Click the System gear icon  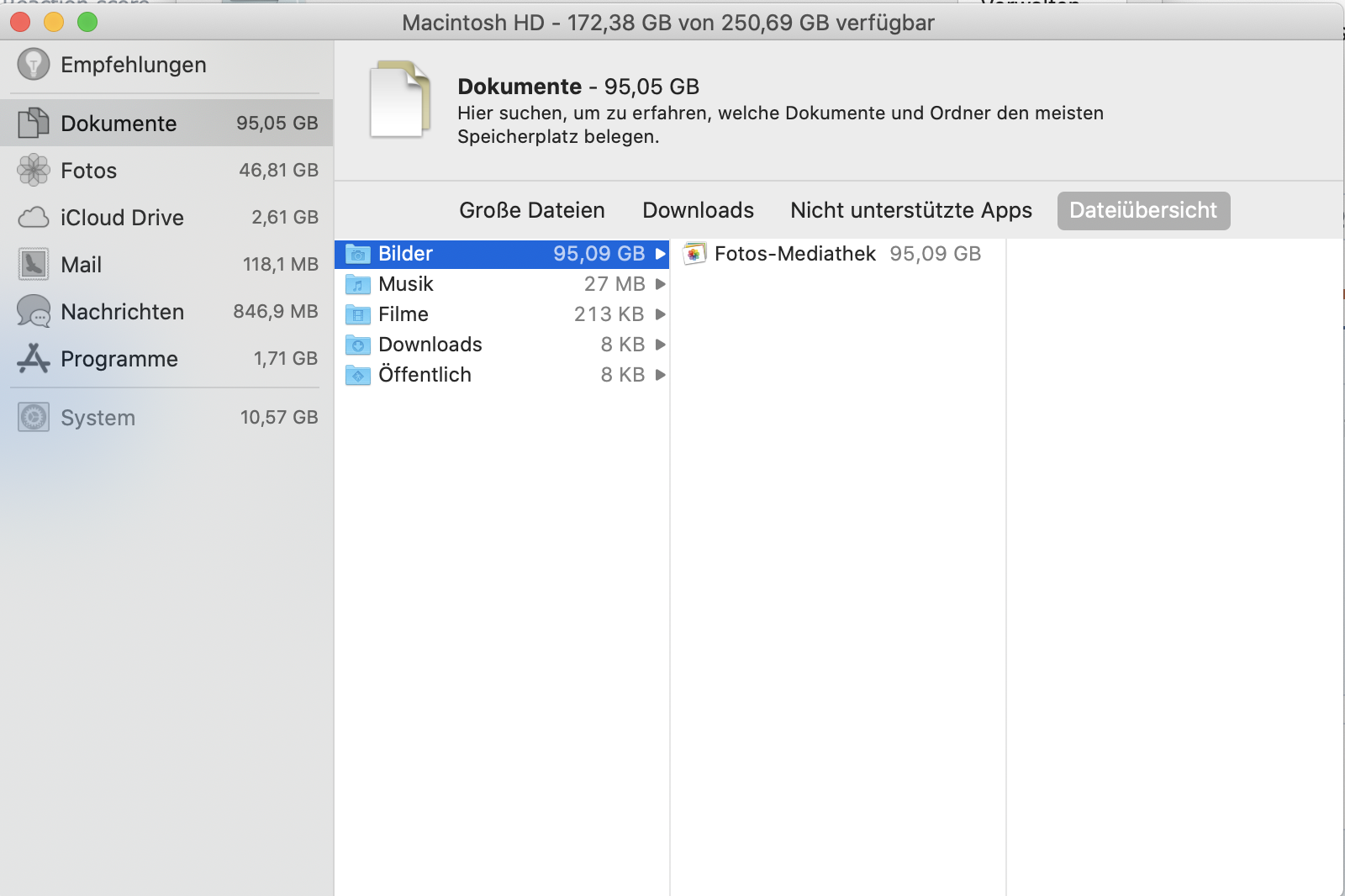pos(34,417)
